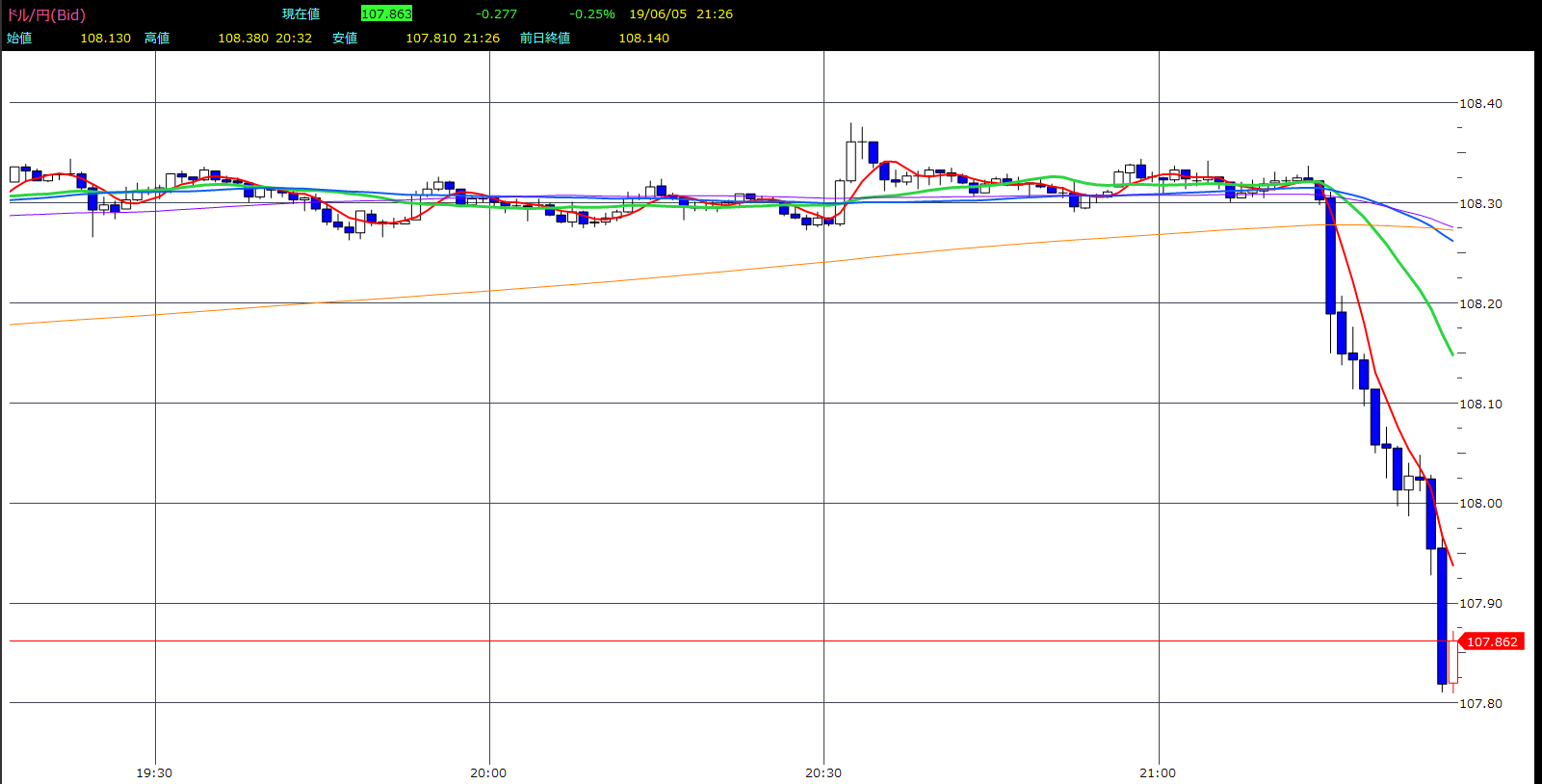
Task: Click the ドル/円(Bid) chart title
Action: 46,14
